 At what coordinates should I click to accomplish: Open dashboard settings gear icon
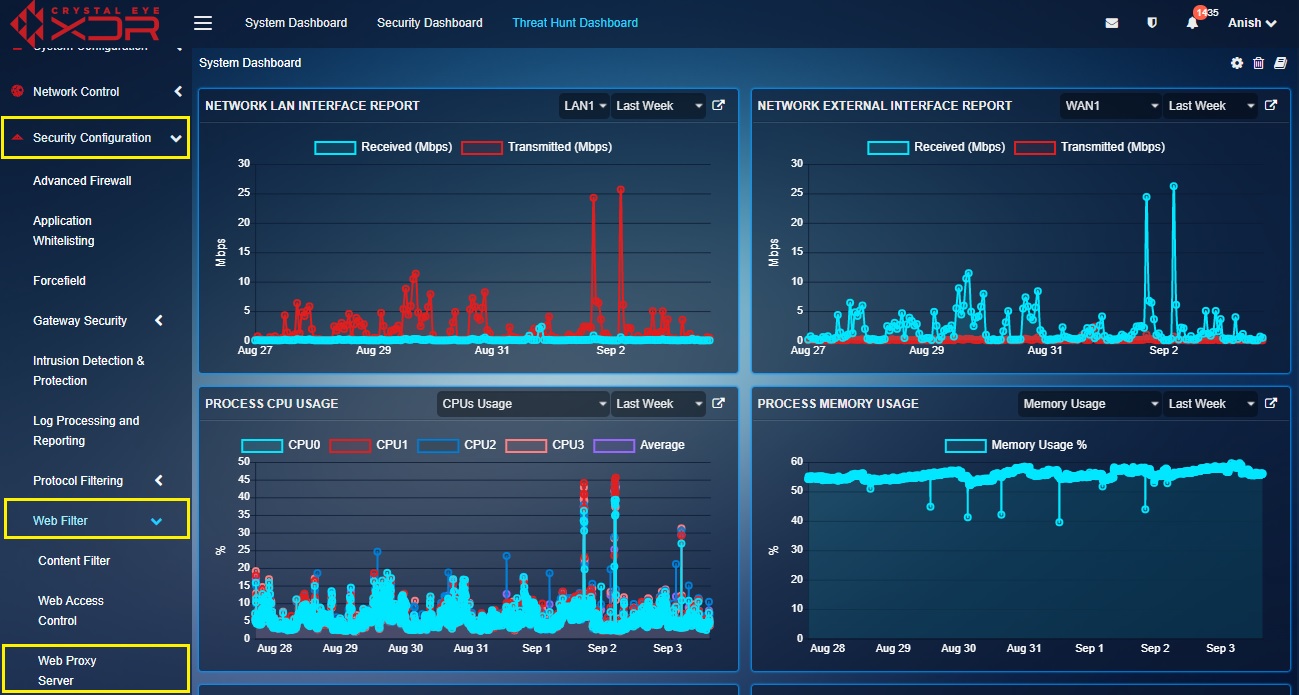pos(1237,63)
